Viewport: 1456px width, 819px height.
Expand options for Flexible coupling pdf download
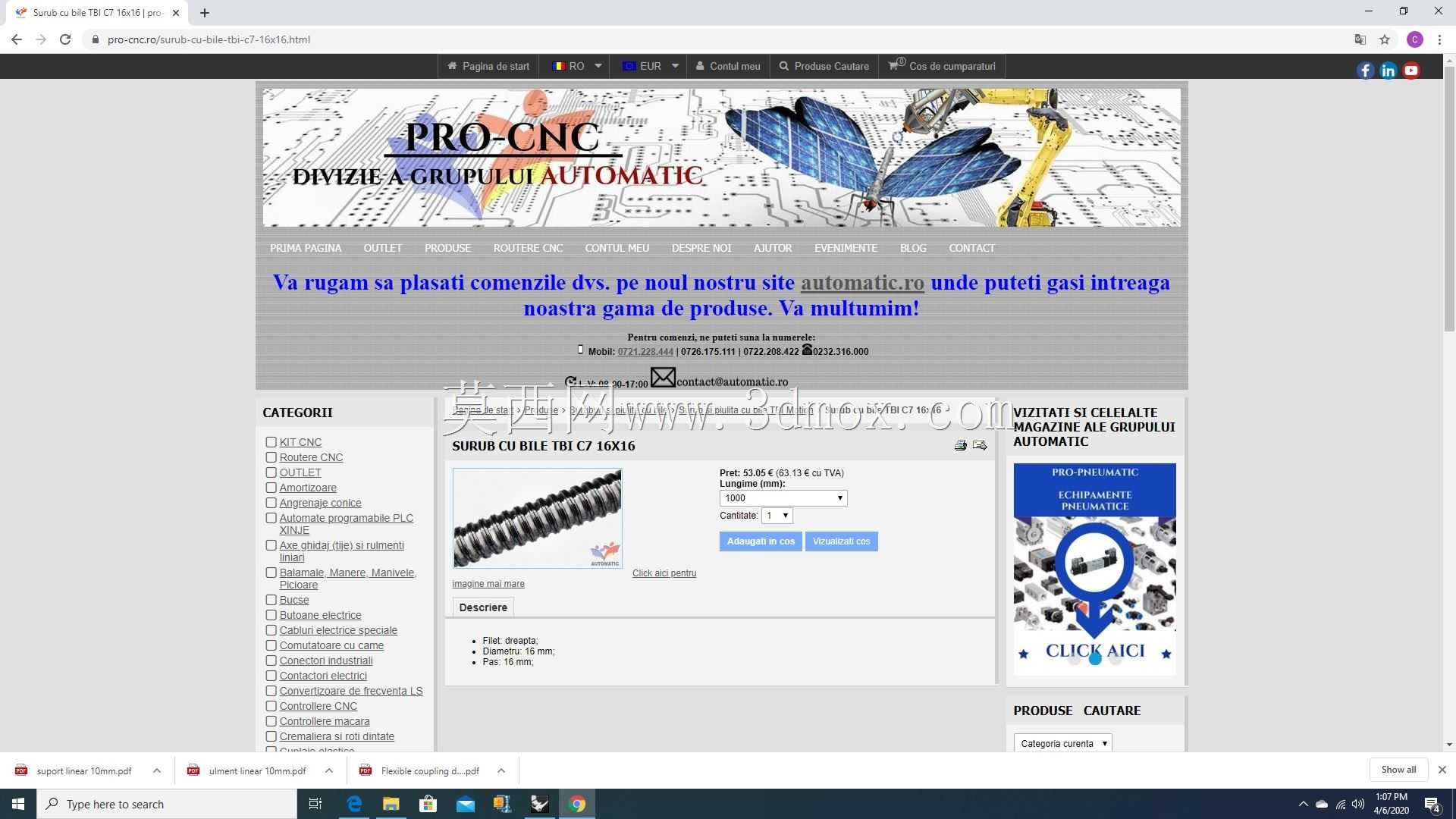(501, 770)
